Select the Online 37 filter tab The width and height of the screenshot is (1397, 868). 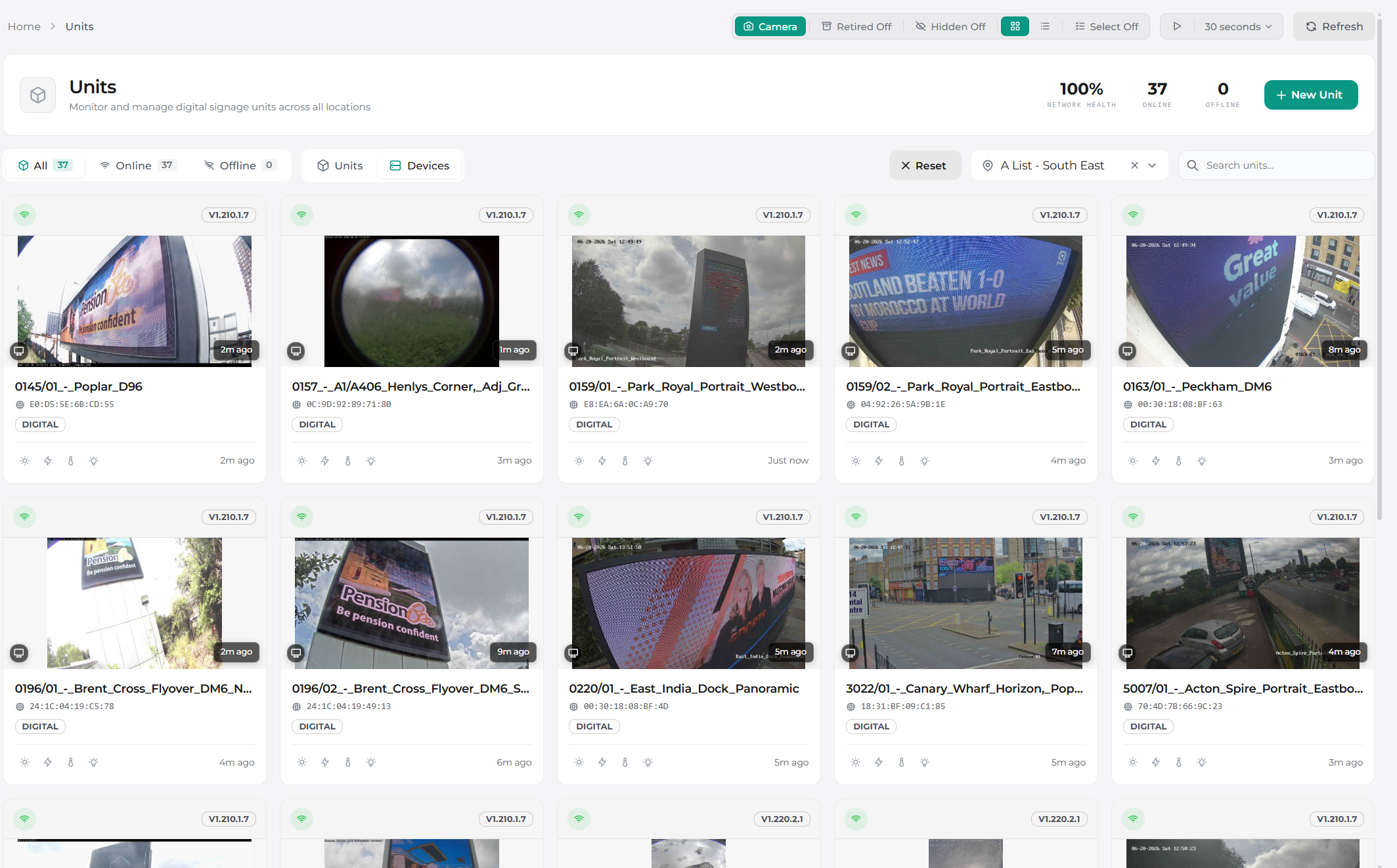137,165
